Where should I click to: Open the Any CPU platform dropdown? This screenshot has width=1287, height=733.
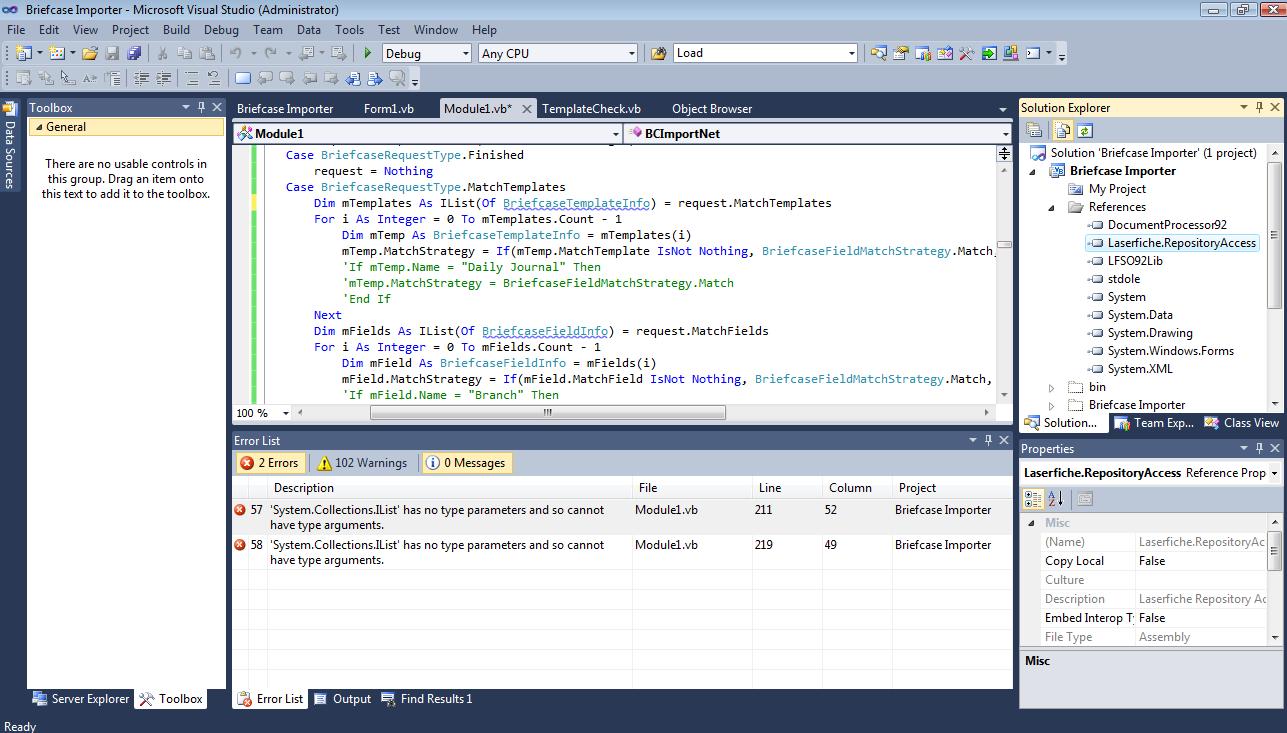631,53
